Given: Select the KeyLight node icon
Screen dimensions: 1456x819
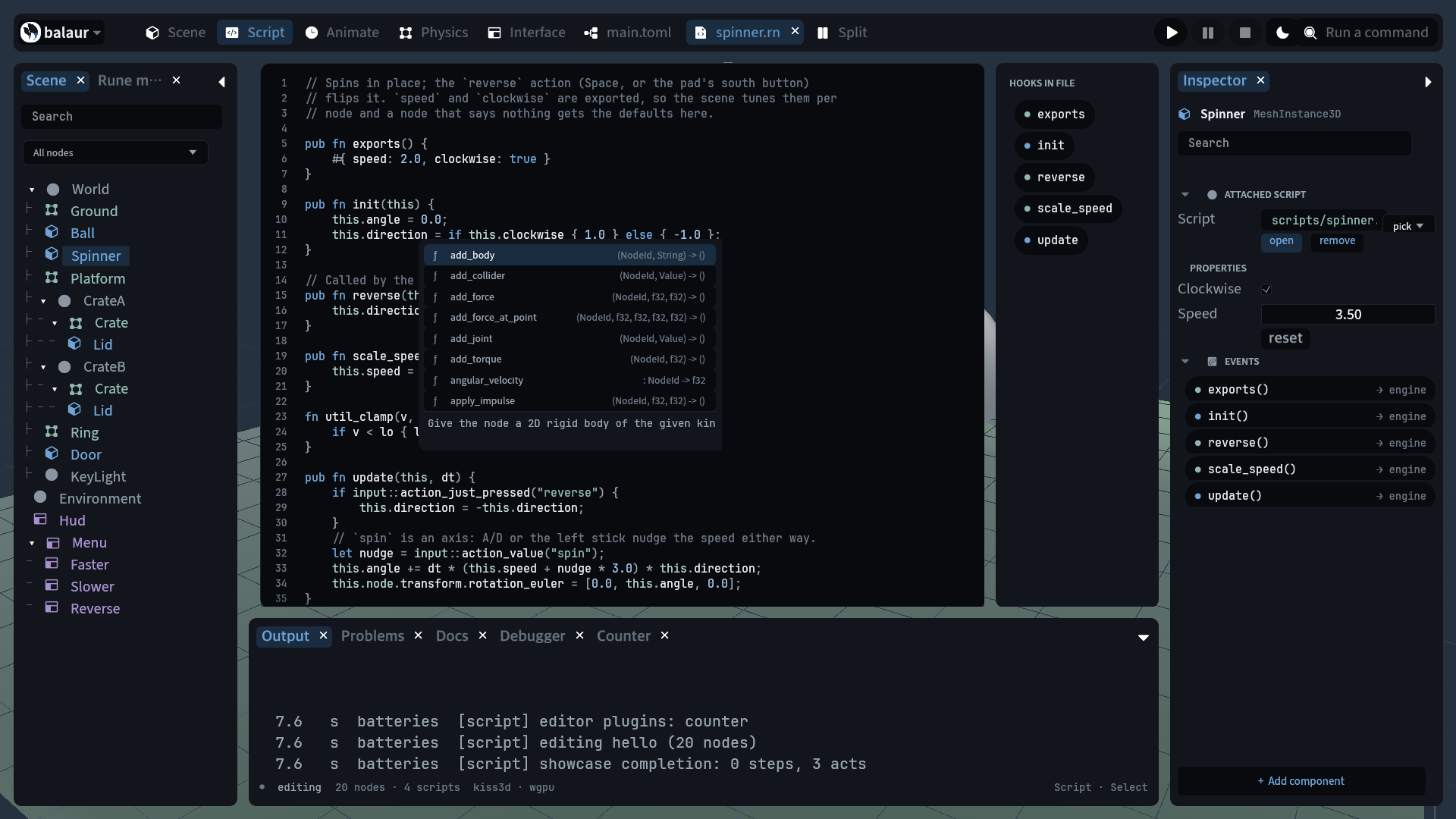Looking at the screenshot, I should 52,475.
